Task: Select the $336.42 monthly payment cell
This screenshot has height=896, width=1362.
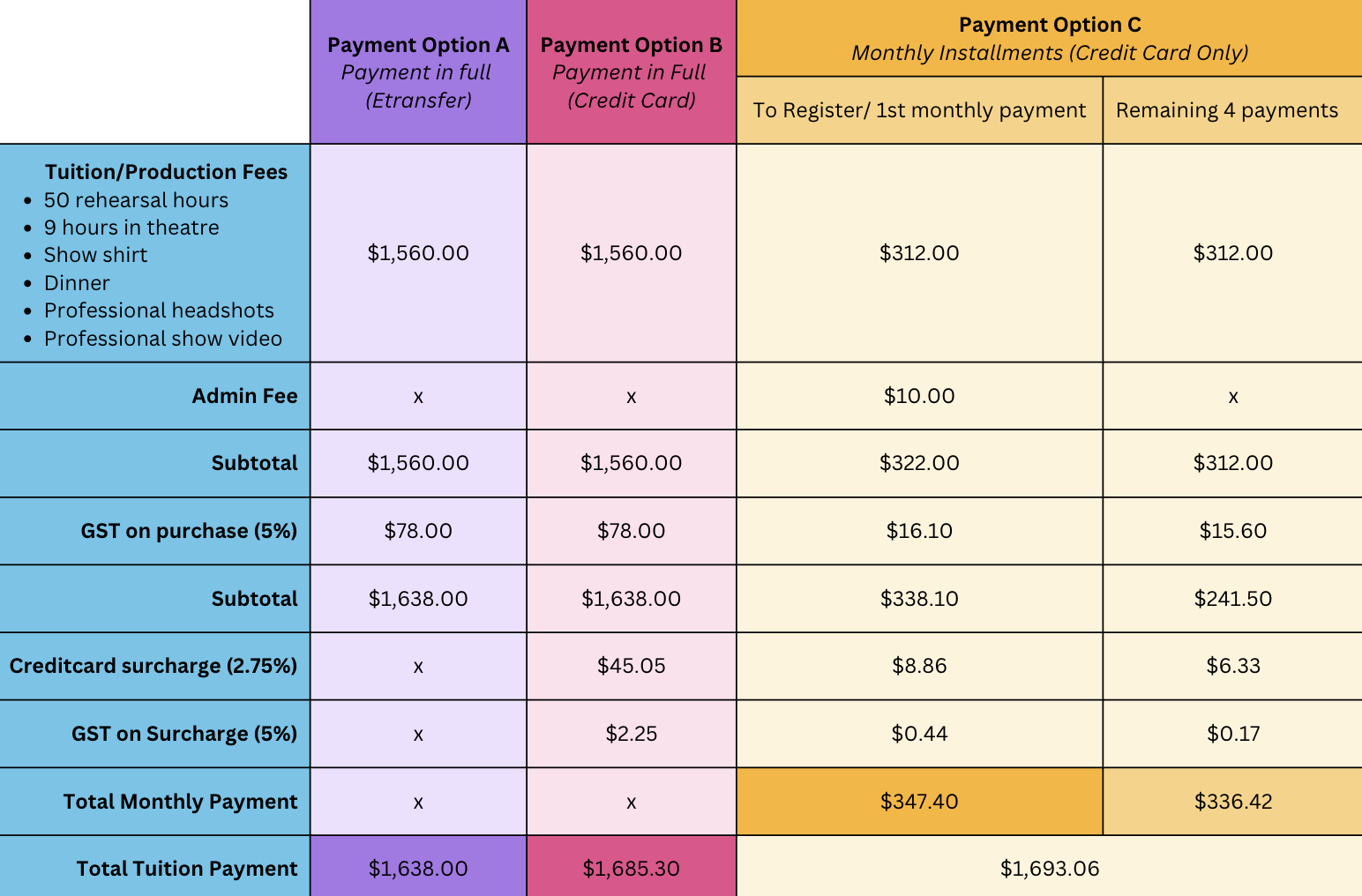Action: [1232, 802]
